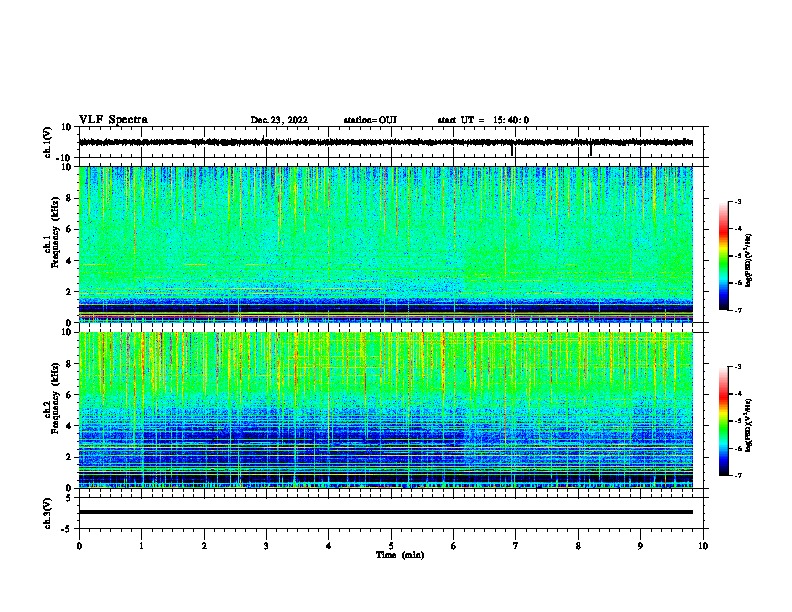
Task: Click the "ch.1(V)" waveform axis label
Action: pyautogui.click(x=48, y=142)
